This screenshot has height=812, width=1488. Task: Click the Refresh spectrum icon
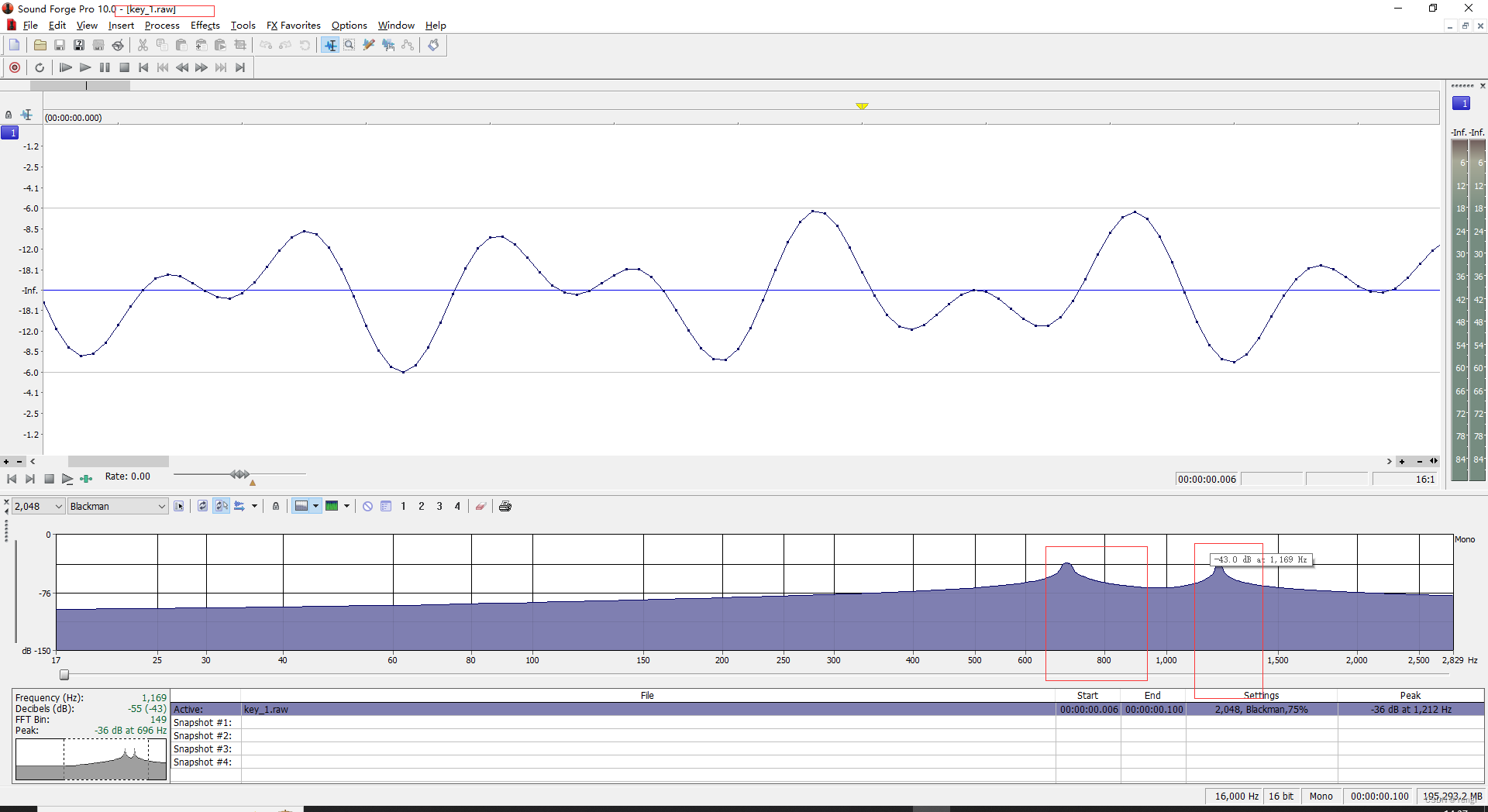tap(203, 506)
